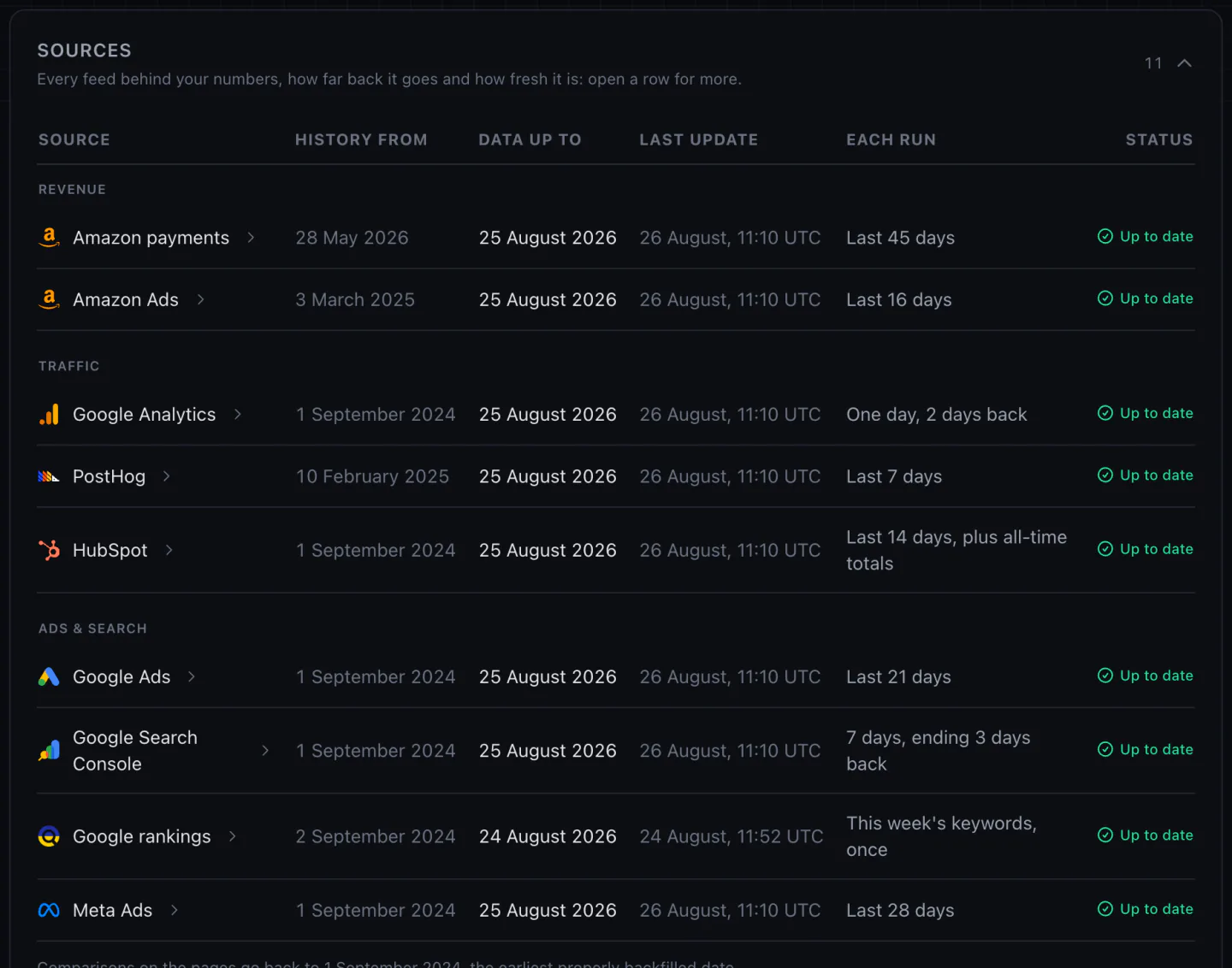Click the Google rankings status check icon
Screen dimensions: 1232x968
(1105, 835)
